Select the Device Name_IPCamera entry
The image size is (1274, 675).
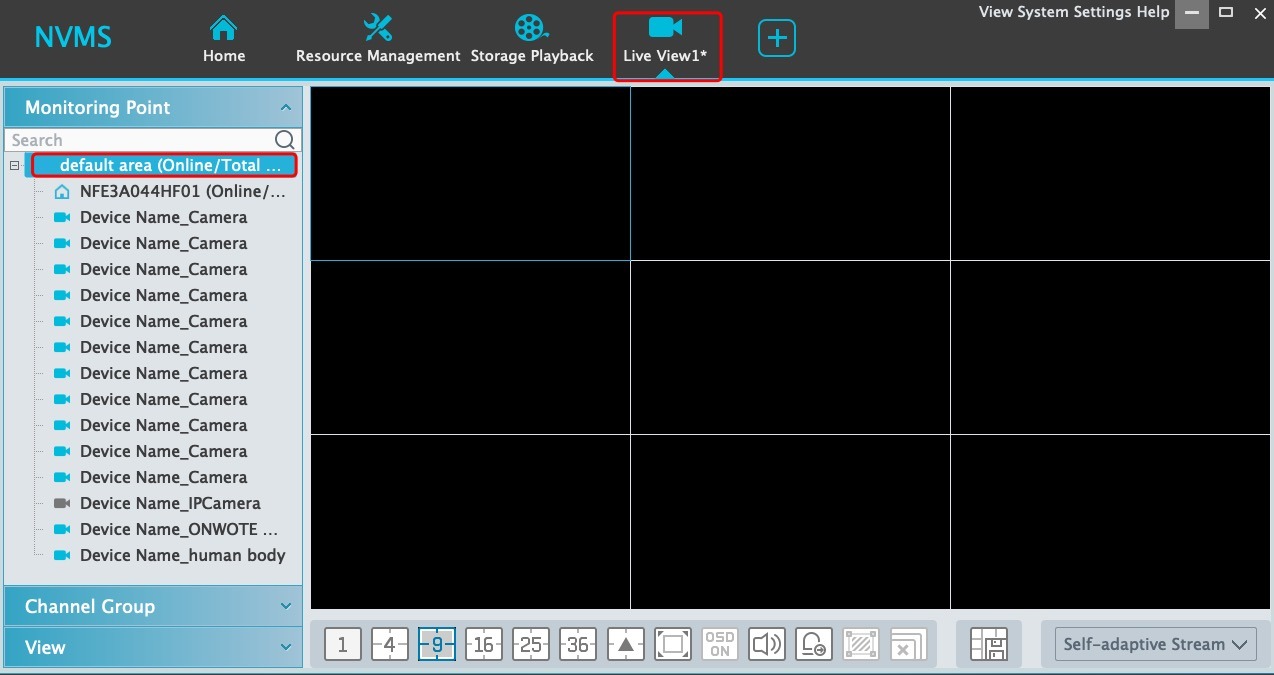[170, 503]
